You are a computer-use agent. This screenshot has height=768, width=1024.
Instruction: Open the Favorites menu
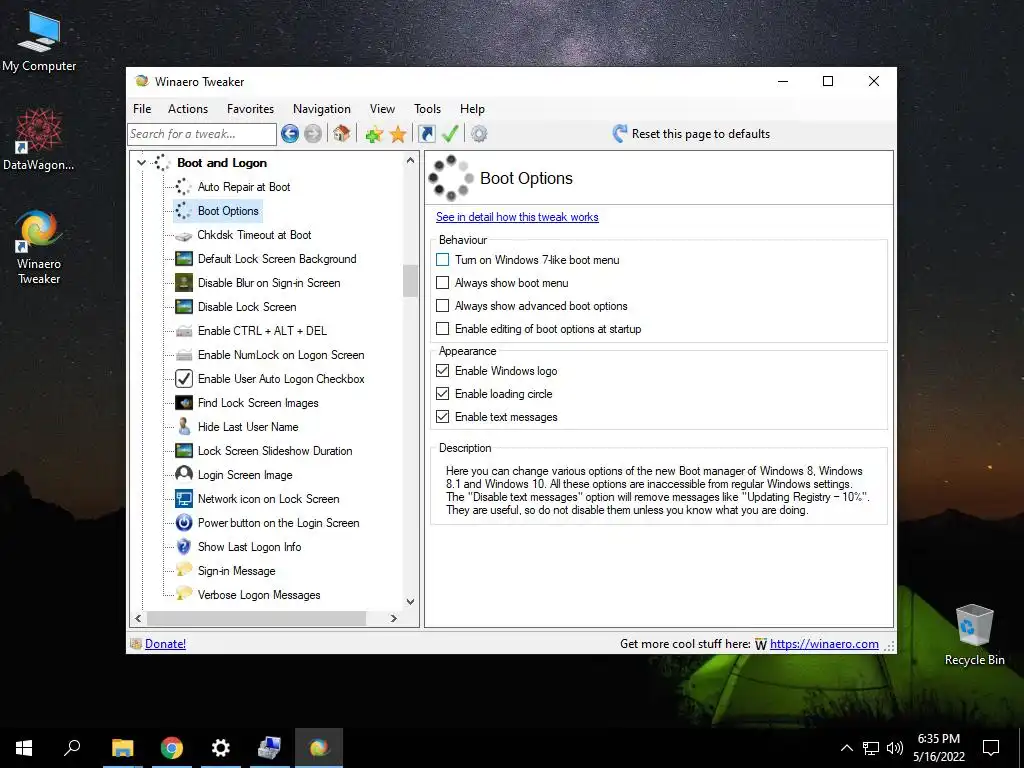(250, 109)
